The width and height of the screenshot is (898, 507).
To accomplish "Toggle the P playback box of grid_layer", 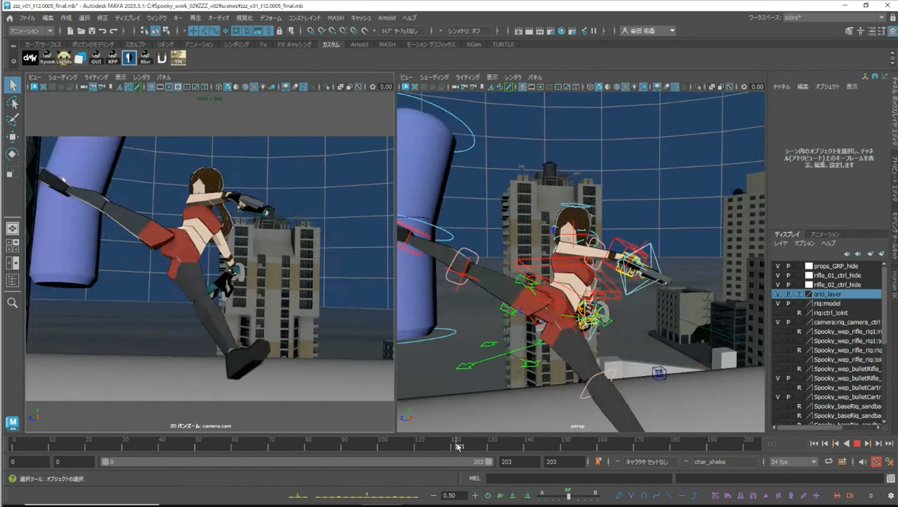I will click(788, 294).
